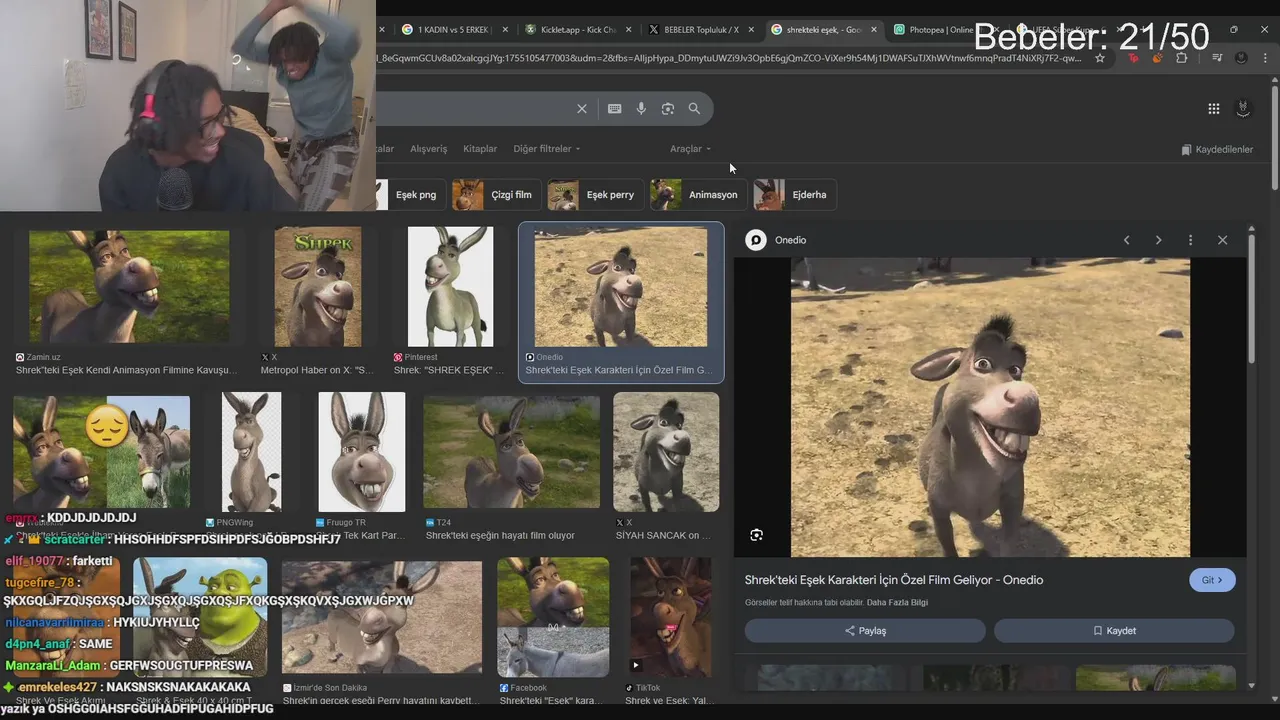Click the Eşek perry suggestion chip

point(595,195)
